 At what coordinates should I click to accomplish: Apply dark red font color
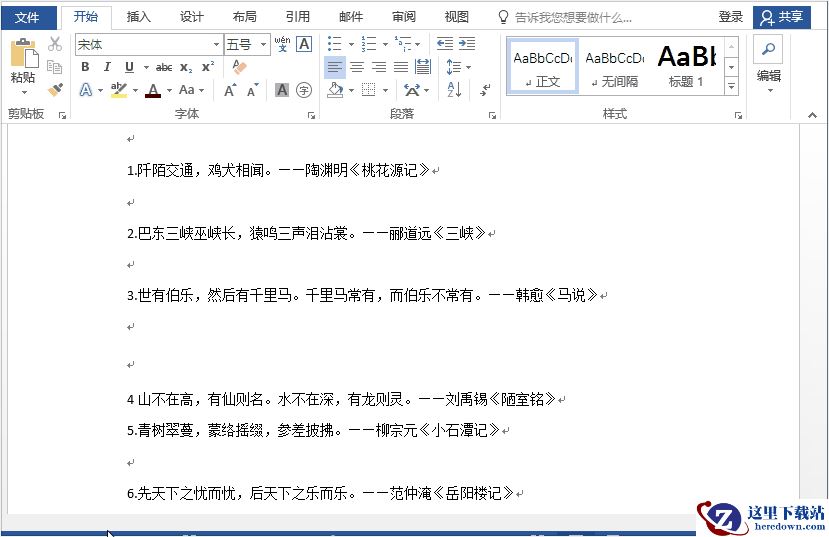153,90
